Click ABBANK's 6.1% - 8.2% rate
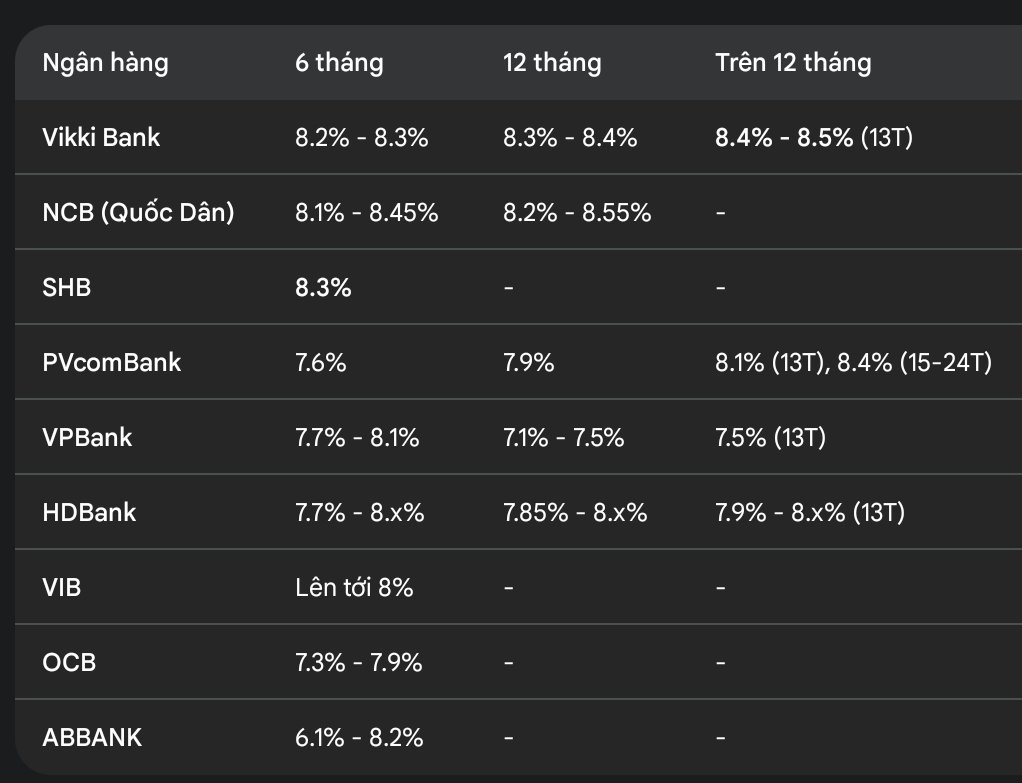The width and height of the screenshot is (1022, 783). [359, 737]
